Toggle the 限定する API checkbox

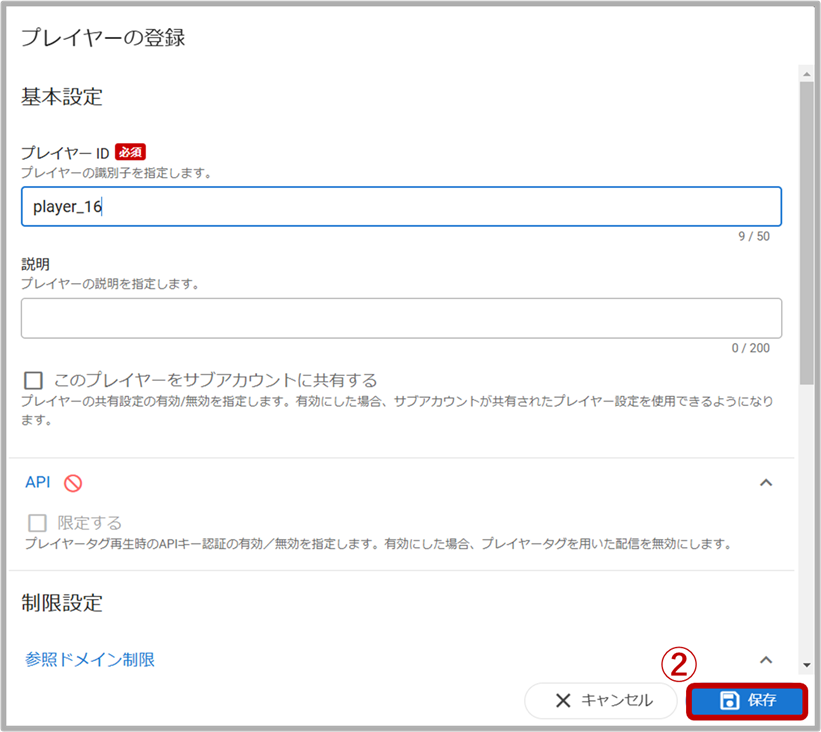click(37, 523)
